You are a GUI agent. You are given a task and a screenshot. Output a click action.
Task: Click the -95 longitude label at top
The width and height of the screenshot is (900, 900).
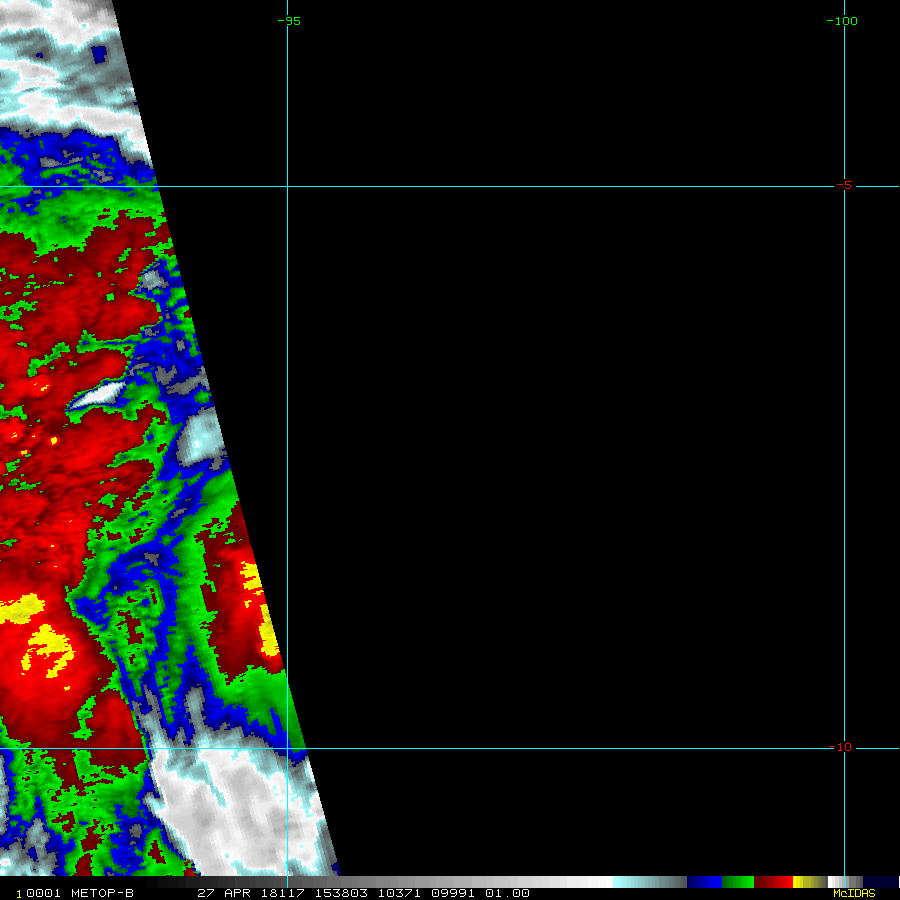tap(288, 21)
